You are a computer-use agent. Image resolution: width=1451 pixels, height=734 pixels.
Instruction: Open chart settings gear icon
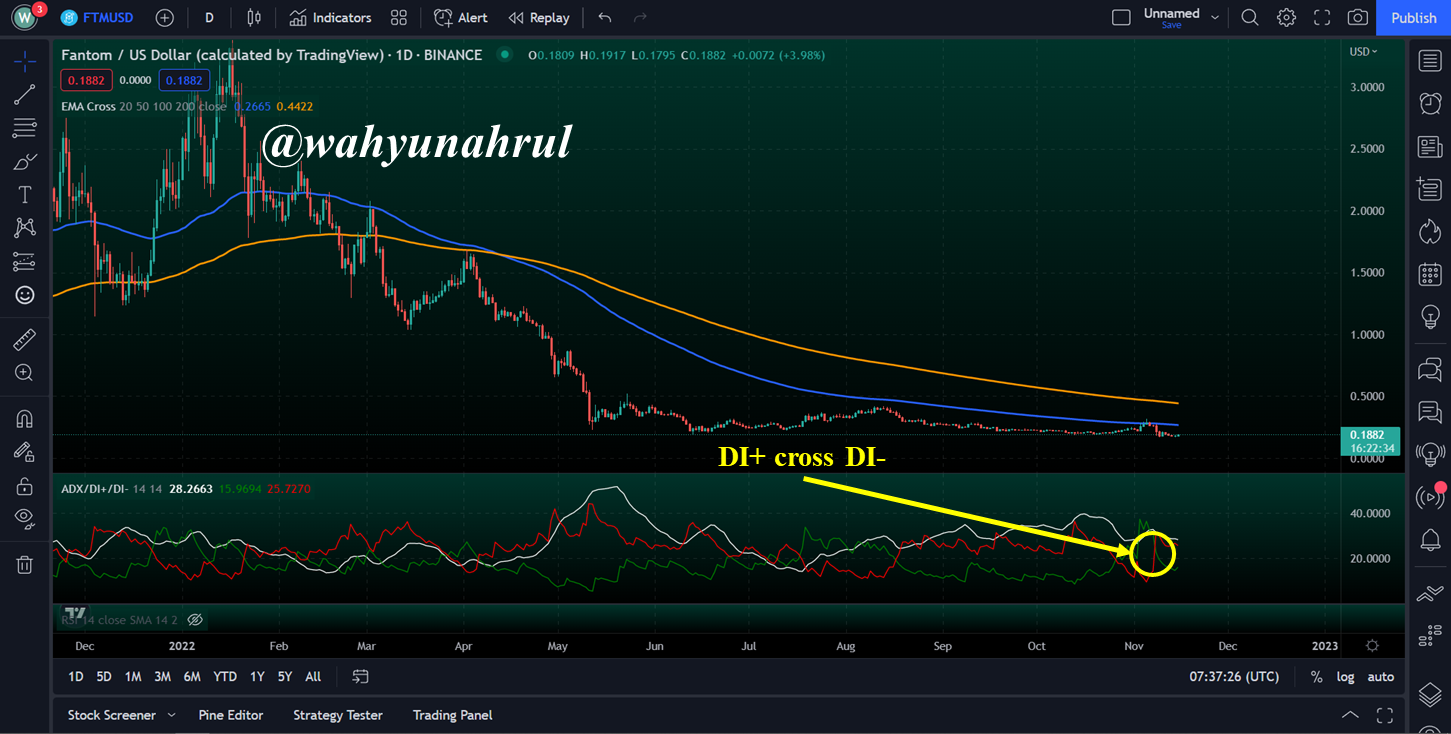[x=1286, y=17]
